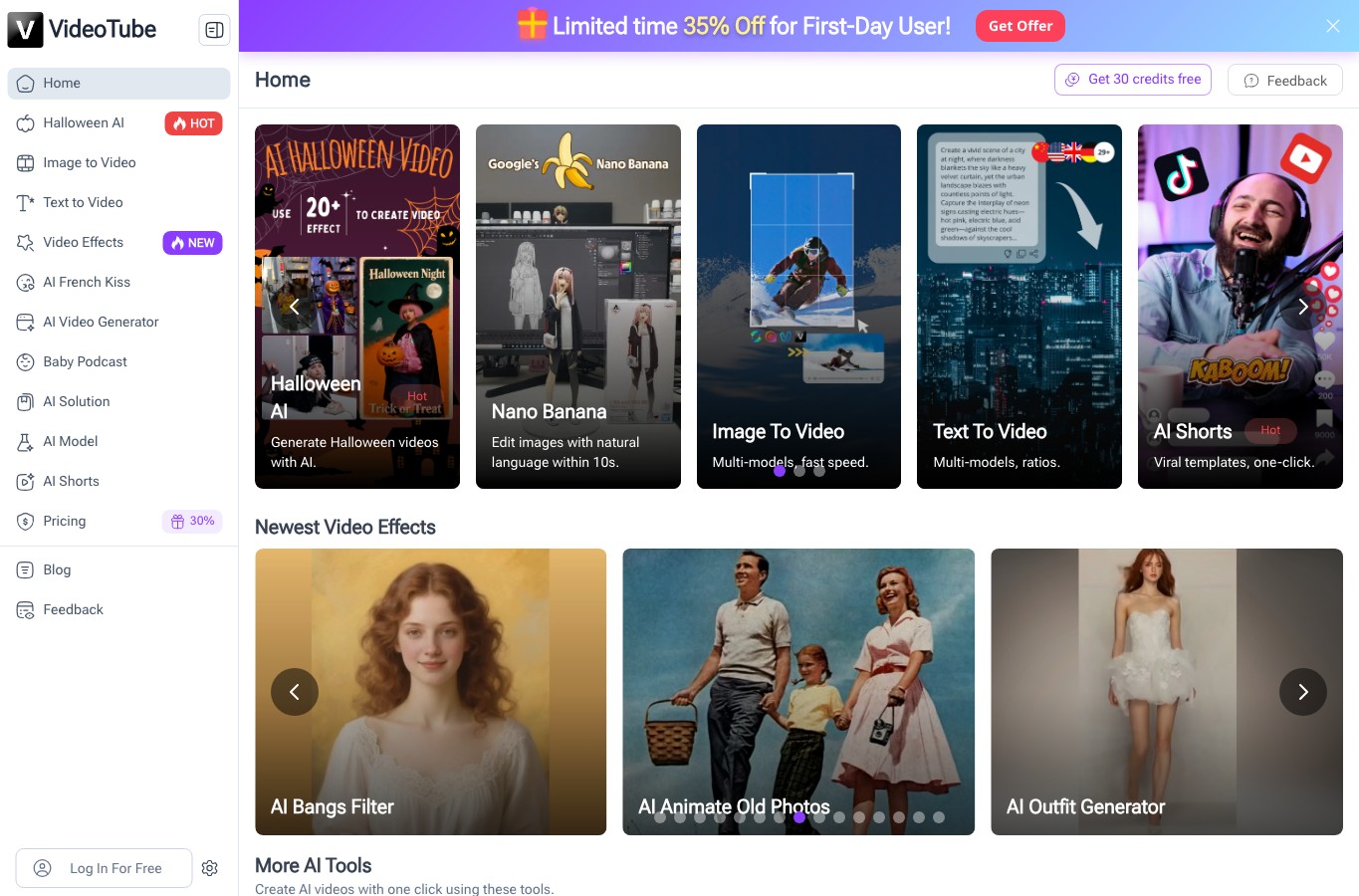Click the gift box icon in banner

point(533,24)
